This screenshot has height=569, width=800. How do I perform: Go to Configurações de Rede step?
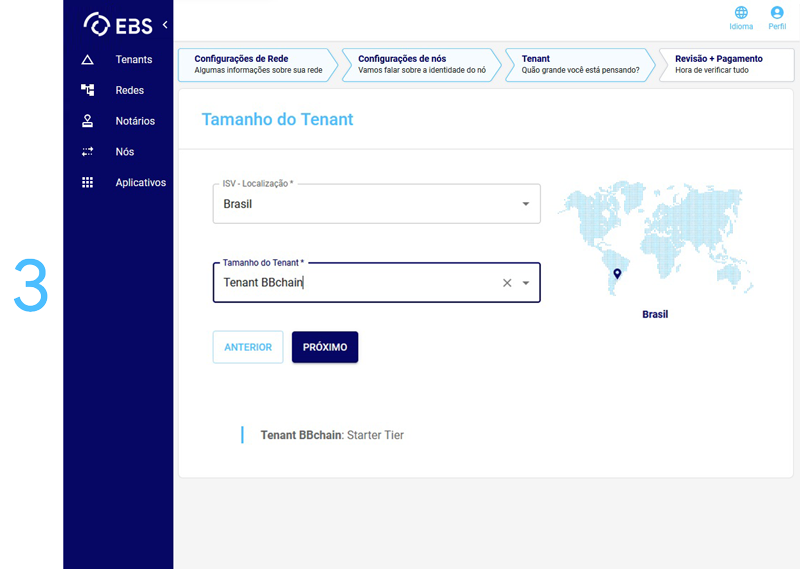(x=257, y=64)
